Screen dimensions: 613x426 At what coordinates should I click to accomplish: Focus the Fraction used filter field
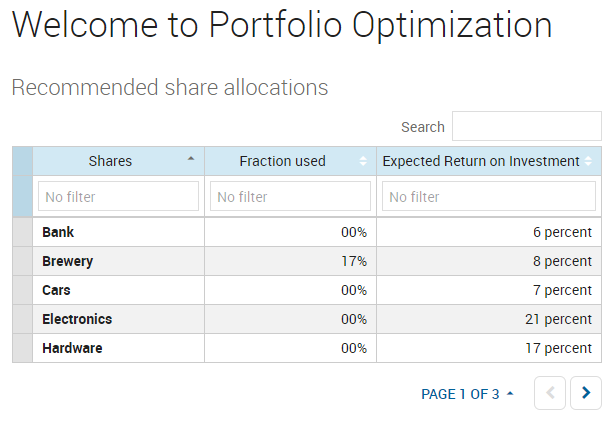point(290,197)
